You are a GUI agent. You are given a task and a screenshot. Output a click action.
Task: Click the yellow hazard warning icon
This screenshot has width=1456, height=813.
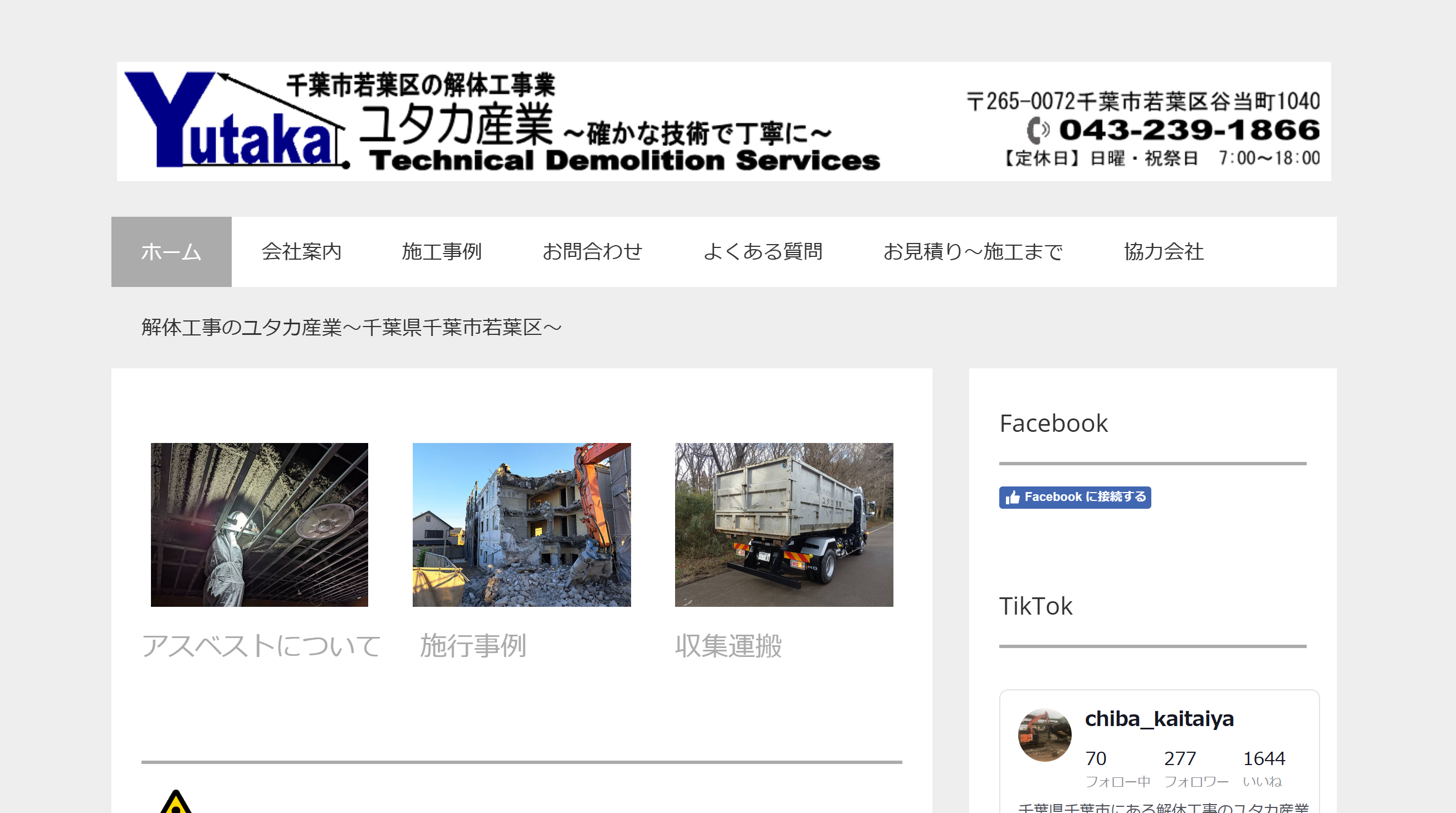[176, 802]
